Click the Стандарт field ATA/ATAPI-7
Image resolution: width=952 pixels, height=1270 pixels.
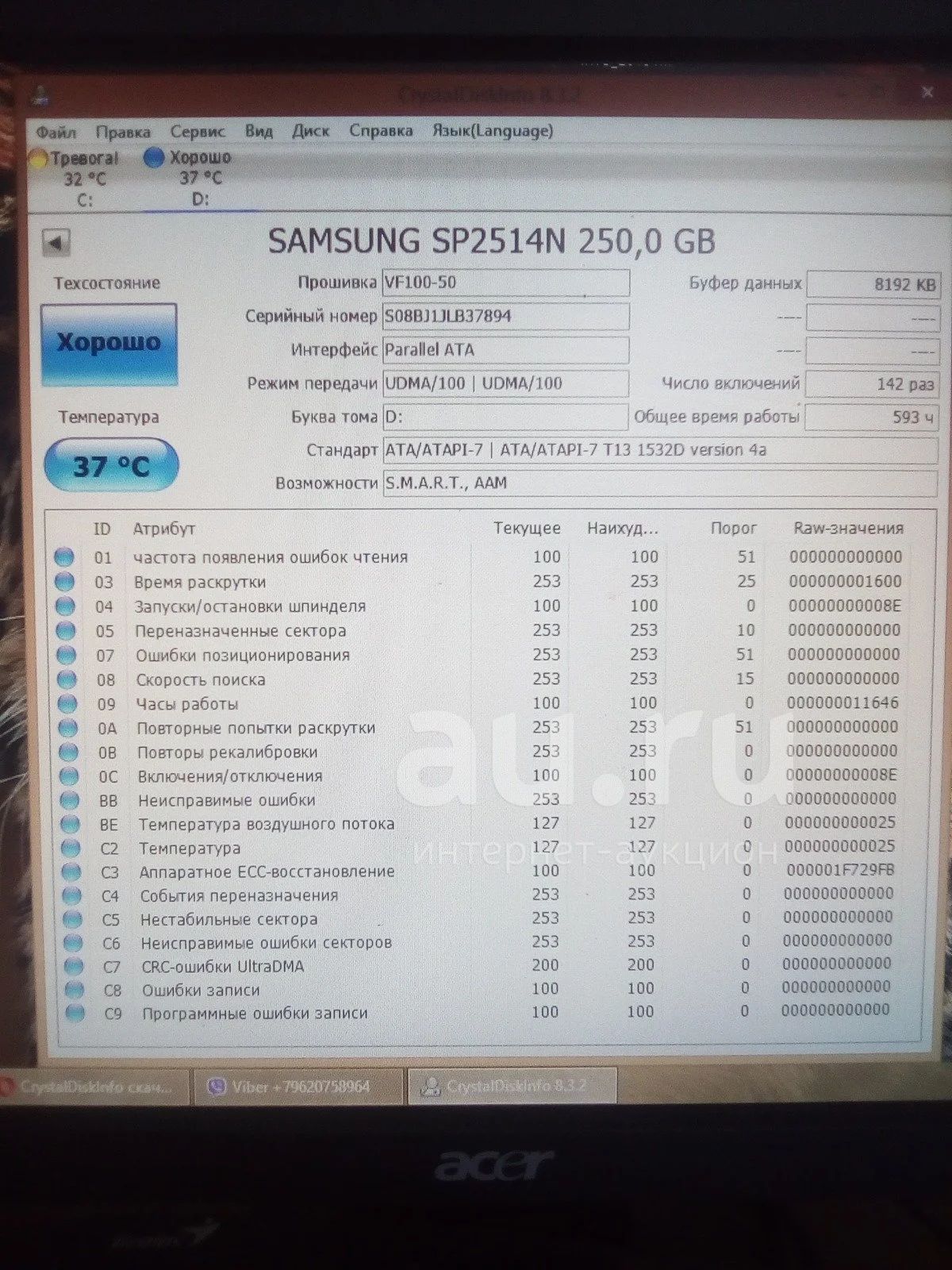(x=660, y=450)
